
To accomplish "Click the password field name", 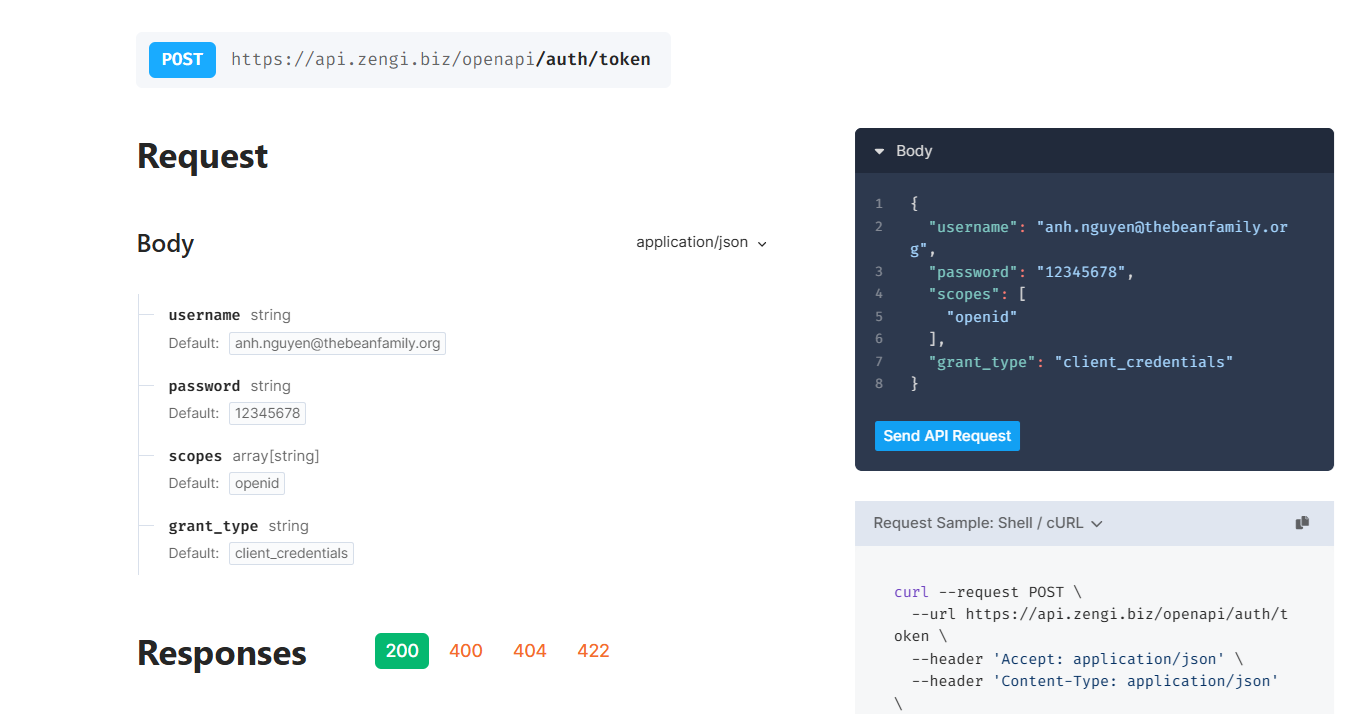I will click(x=204, y=386).
